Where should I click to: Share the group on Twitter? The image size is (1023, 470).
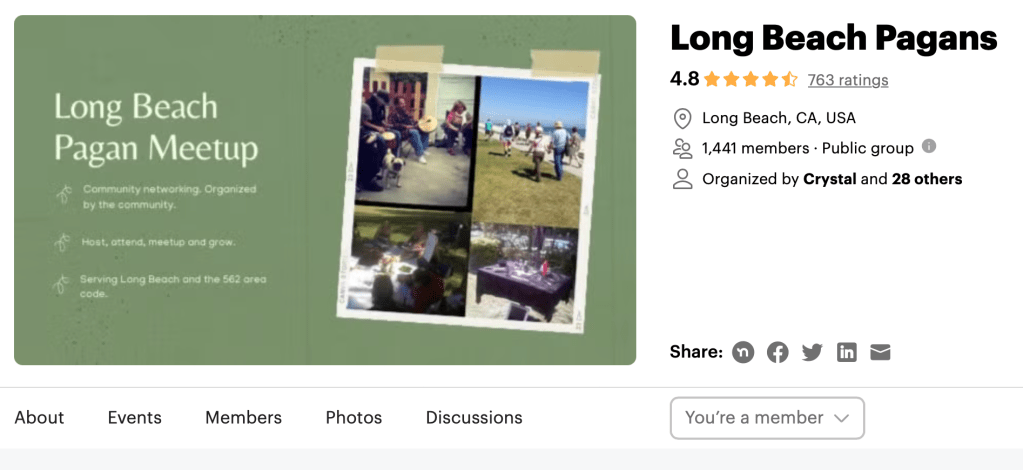[x=812, y=352]
